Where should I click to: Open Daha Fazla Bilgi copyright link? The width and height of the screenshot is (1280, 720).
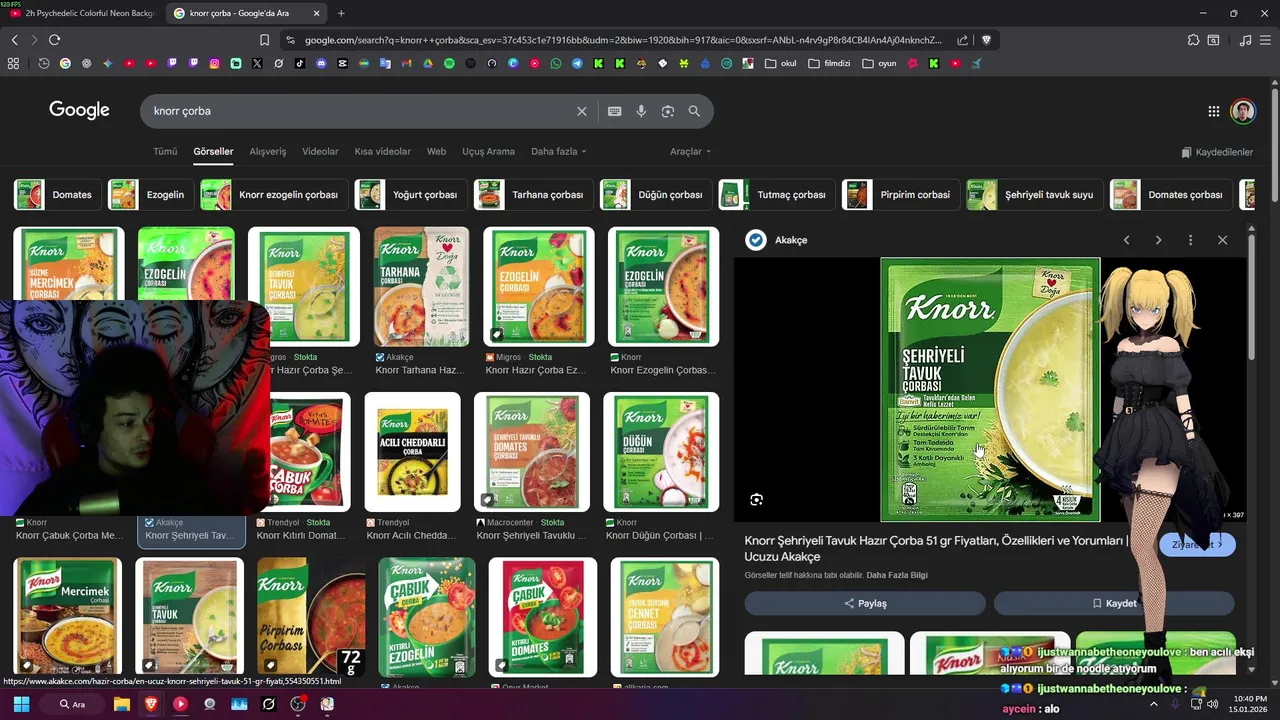pyautogui.click(x=896, y=575)
